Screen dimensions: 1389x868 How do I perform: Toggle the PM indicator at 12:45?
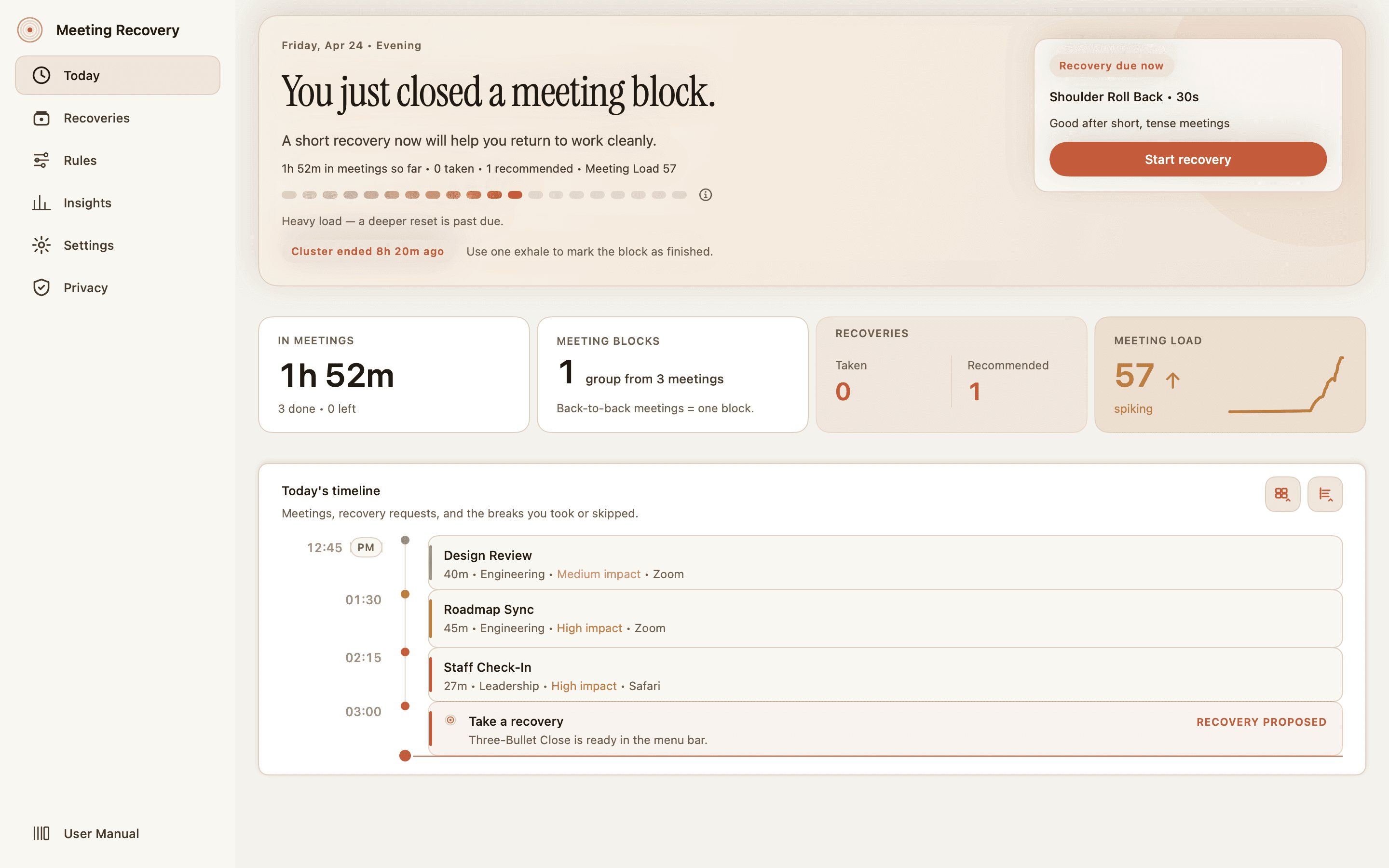[366, 547]
